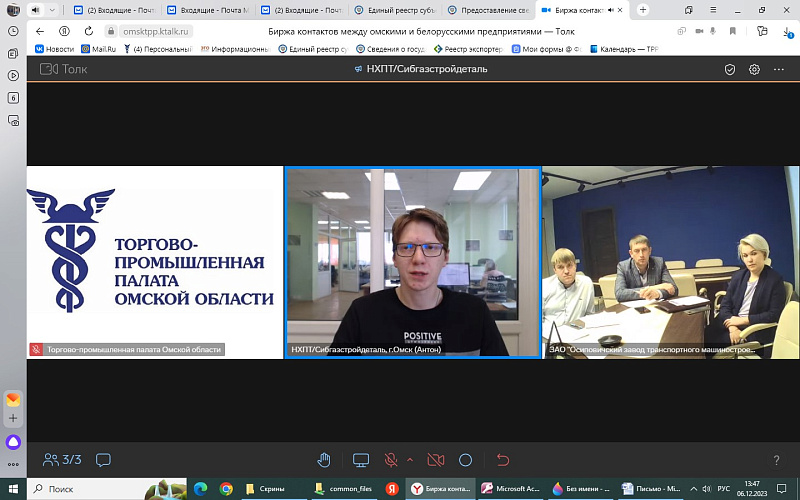
Task: Start screen sharing with monitor icon
Action: tap(361, 460)
